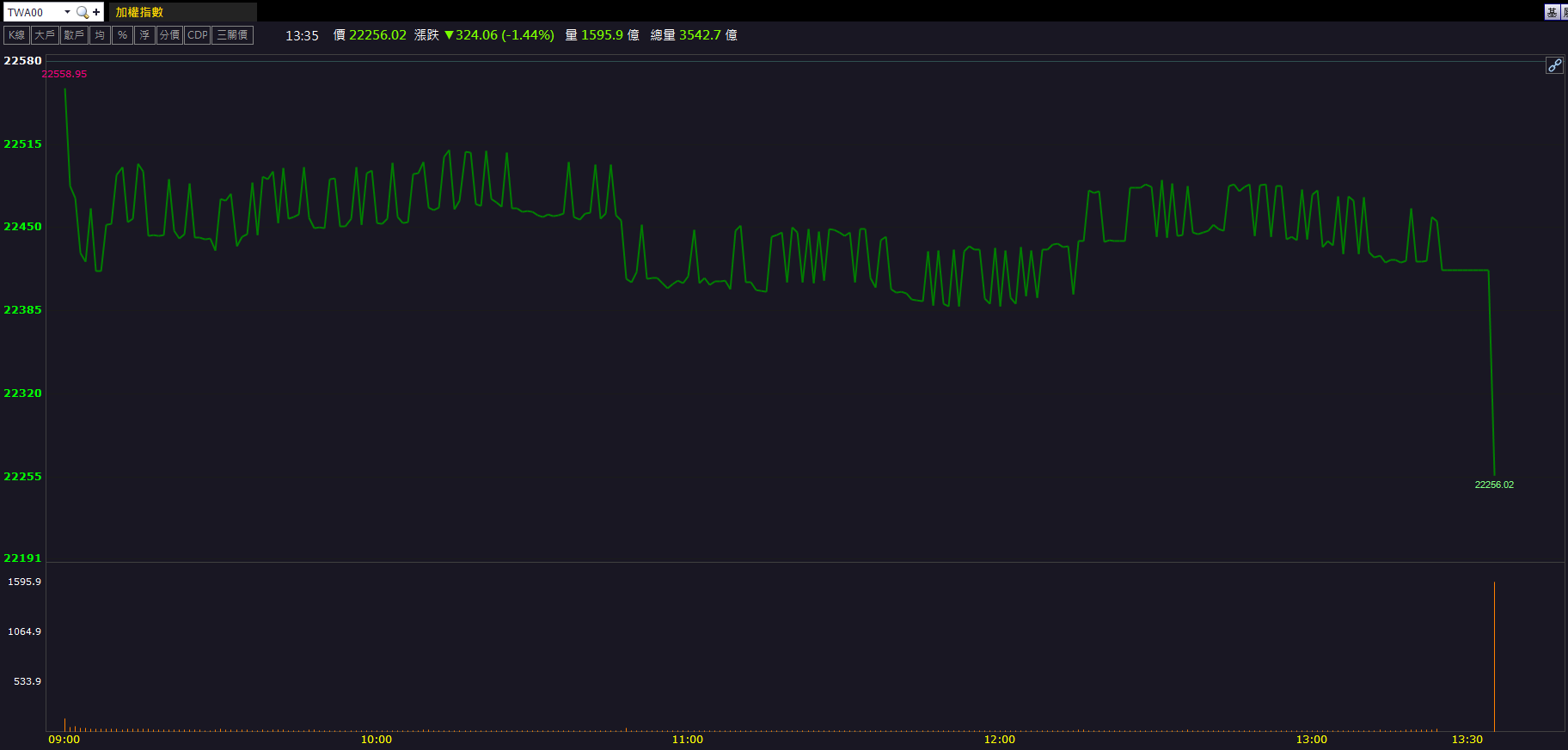Click the 1595.9 volume axis label
The height and width of the screenshot is (750, 1568).
point(24,582)
